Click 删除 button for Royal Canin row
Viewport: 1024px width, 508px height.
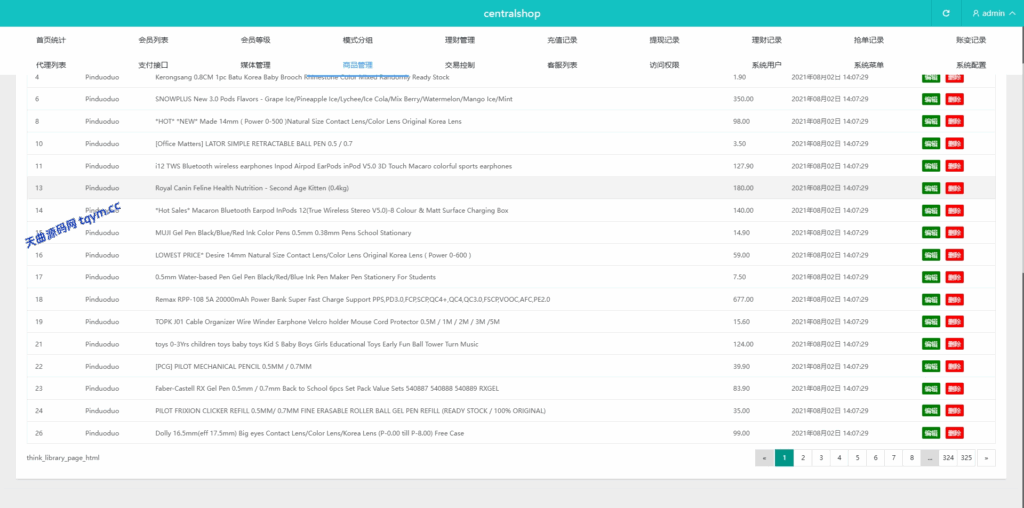click(x=955, y=188)
